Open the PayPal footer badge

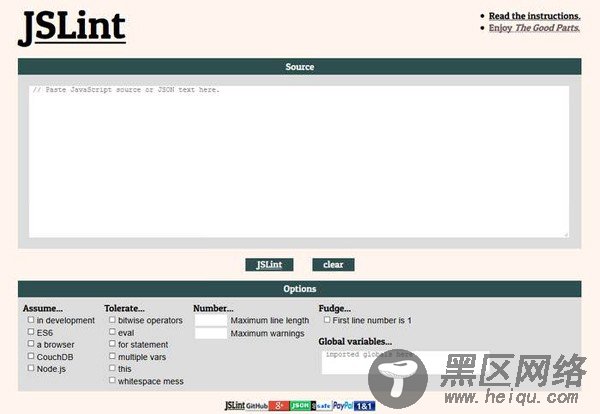pos(343,406)
